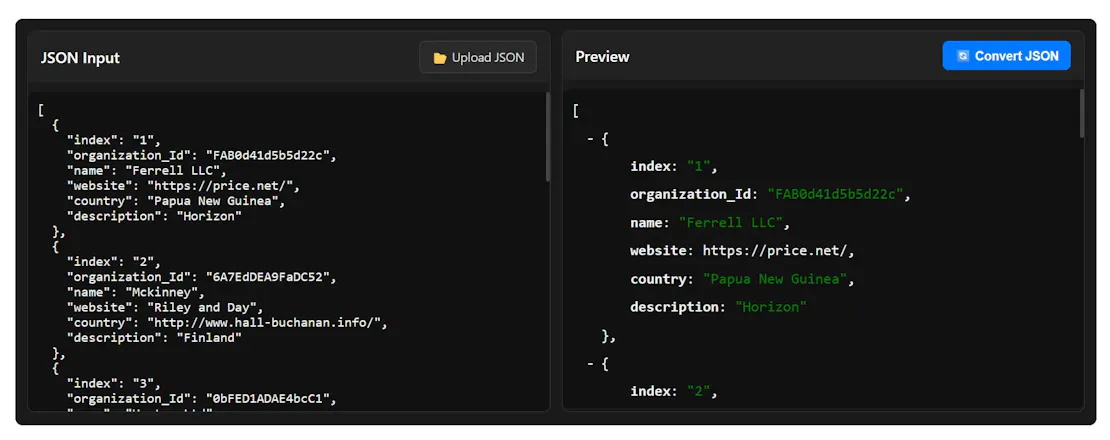Viewport: 1110px width, 440px height.
Task: Click the "http://www.hall-buchanan.info/" line in JSON Input
Action: click(x=228, y=323)
